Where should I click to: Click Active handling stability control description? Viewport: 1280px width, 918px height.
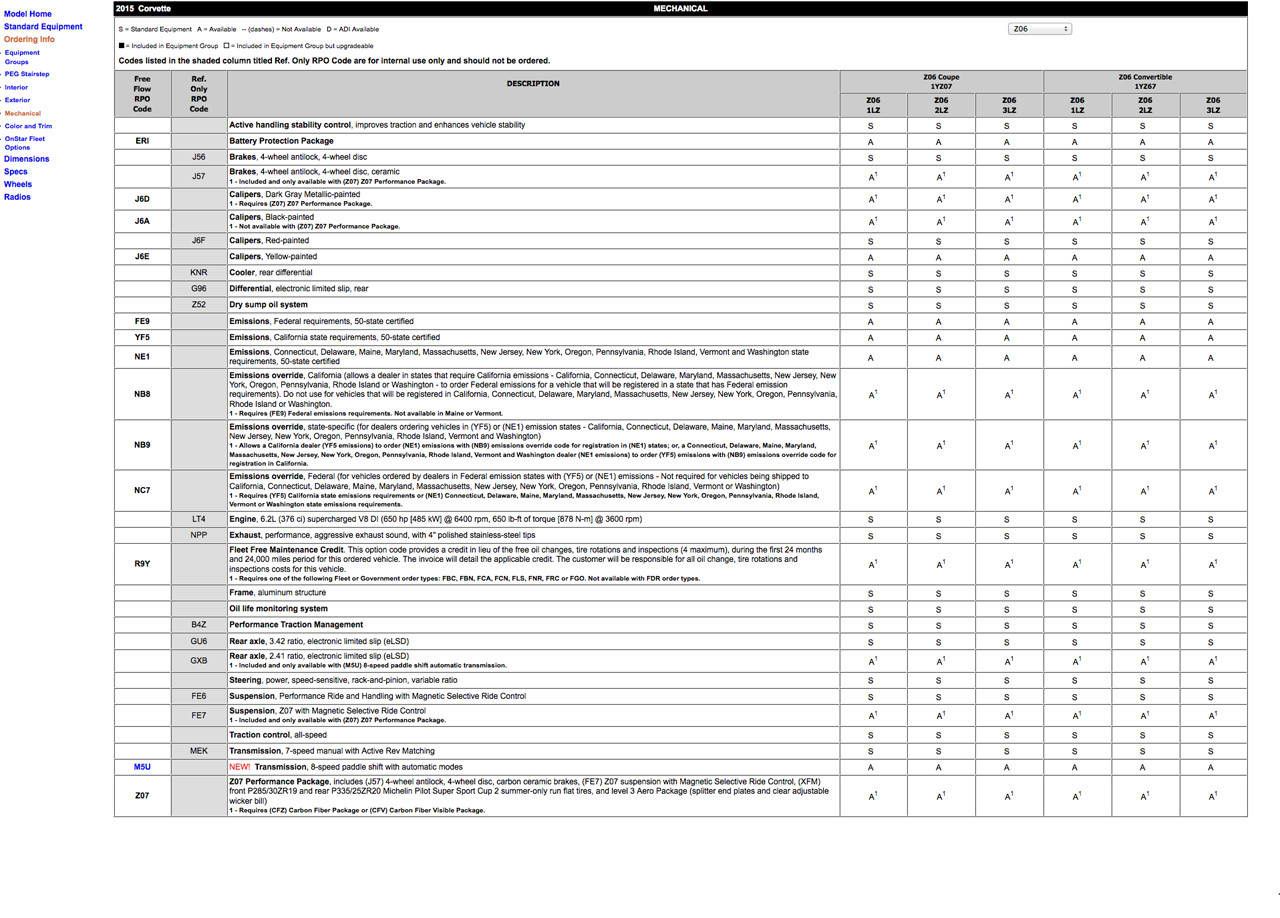point(377,125)
